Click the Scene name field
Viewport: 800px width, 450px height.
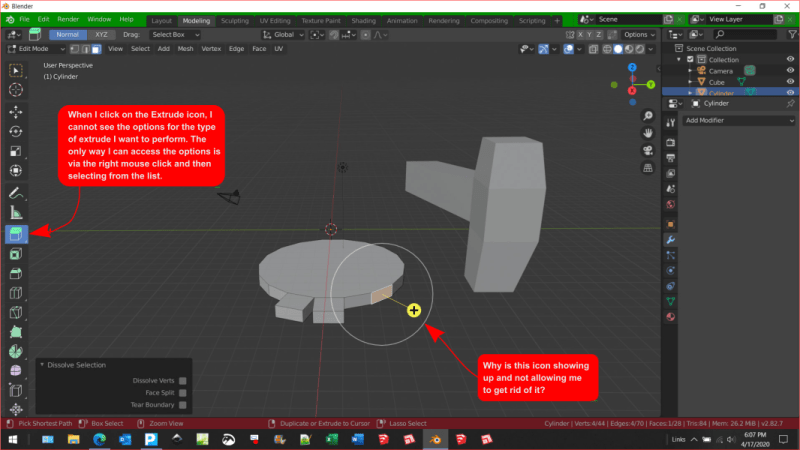[x=629, y=19]
